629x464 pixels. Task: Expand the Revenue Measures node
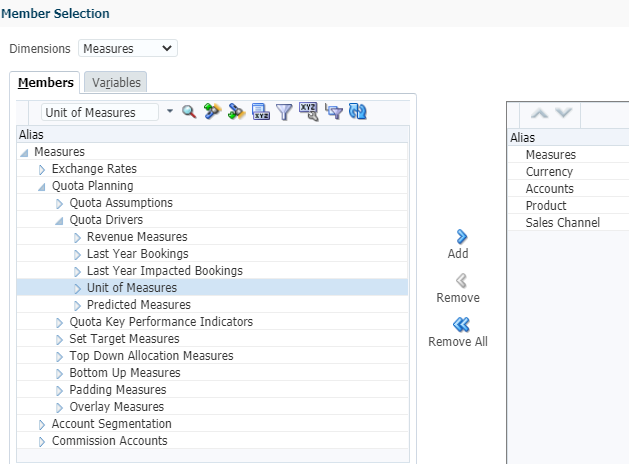77,238
